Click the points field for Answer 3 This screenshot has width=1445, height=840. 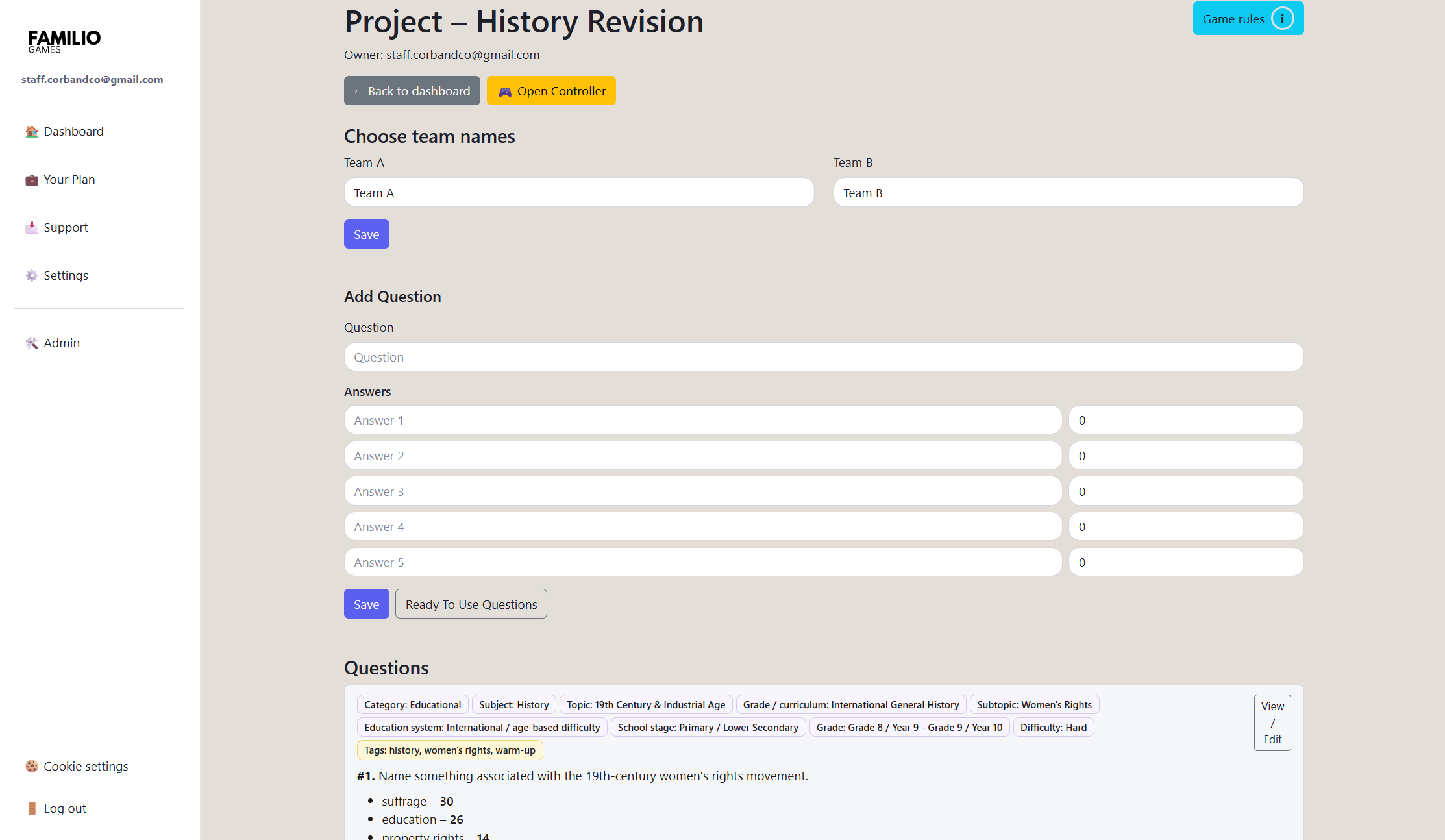[x=1186, y=491]
